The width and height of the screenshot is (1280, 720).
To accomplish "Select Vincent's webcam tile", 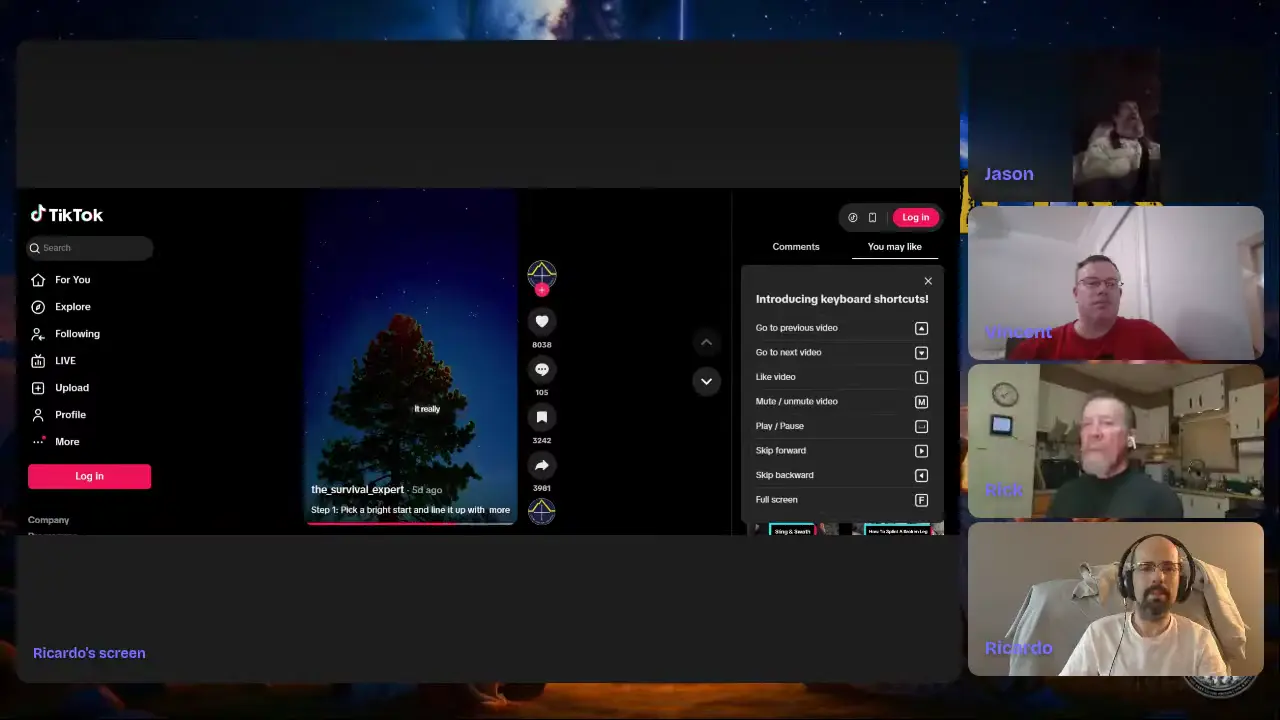I will 1116,283.
